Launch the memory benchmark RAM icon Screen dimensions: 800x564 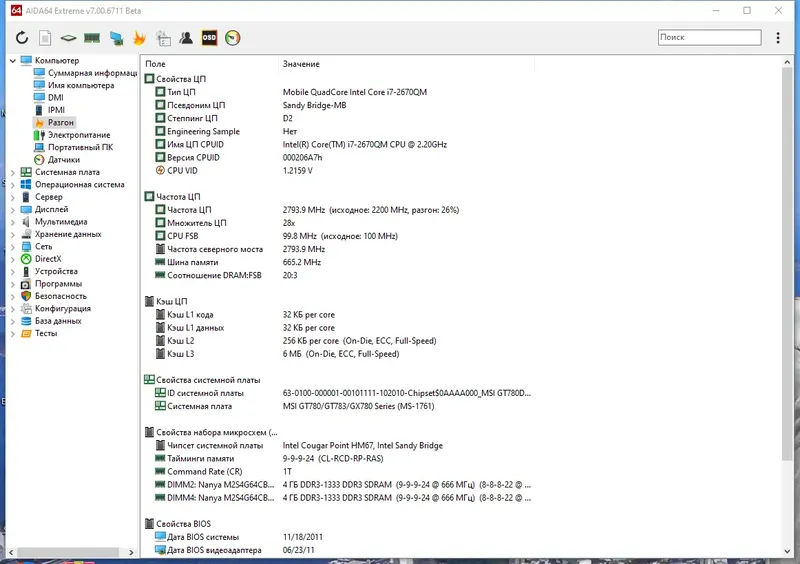coord(92,38)
